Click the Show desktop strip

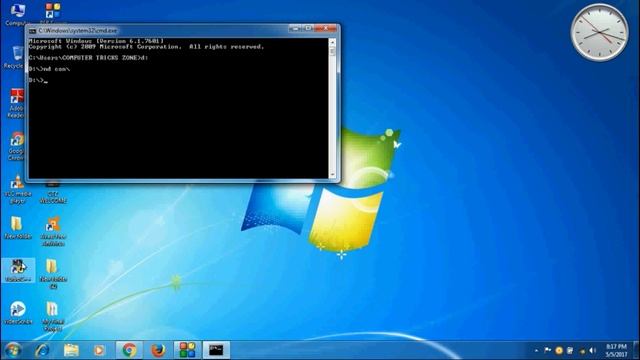(637, 350)
